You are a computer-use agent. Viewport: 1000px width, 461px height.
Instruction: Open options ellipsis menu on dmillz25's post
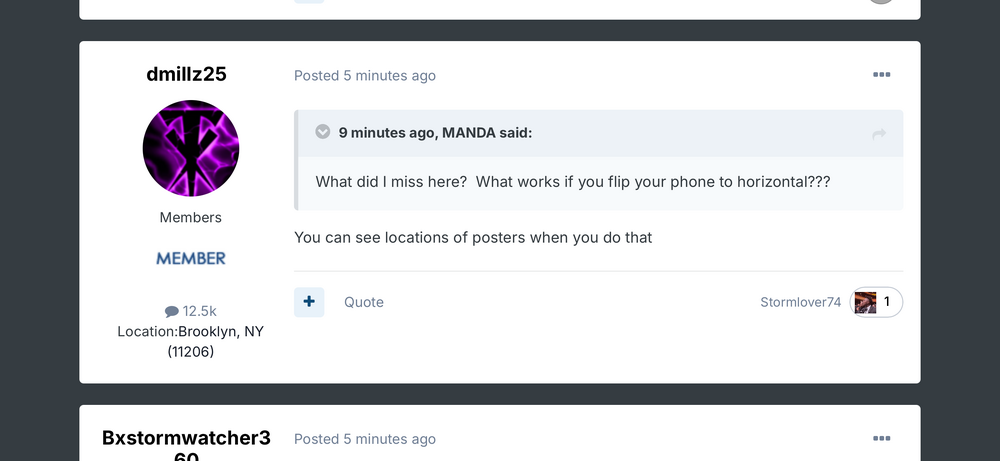881,75
